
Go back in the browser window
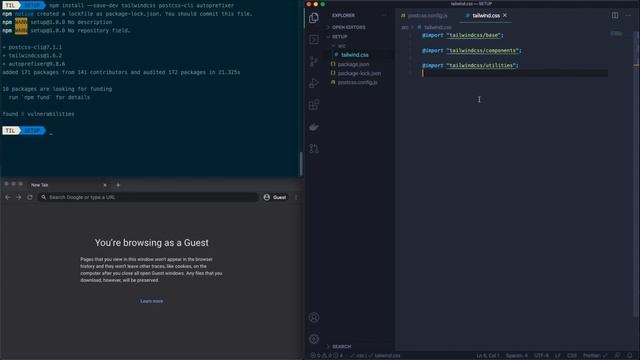(8, 197)
